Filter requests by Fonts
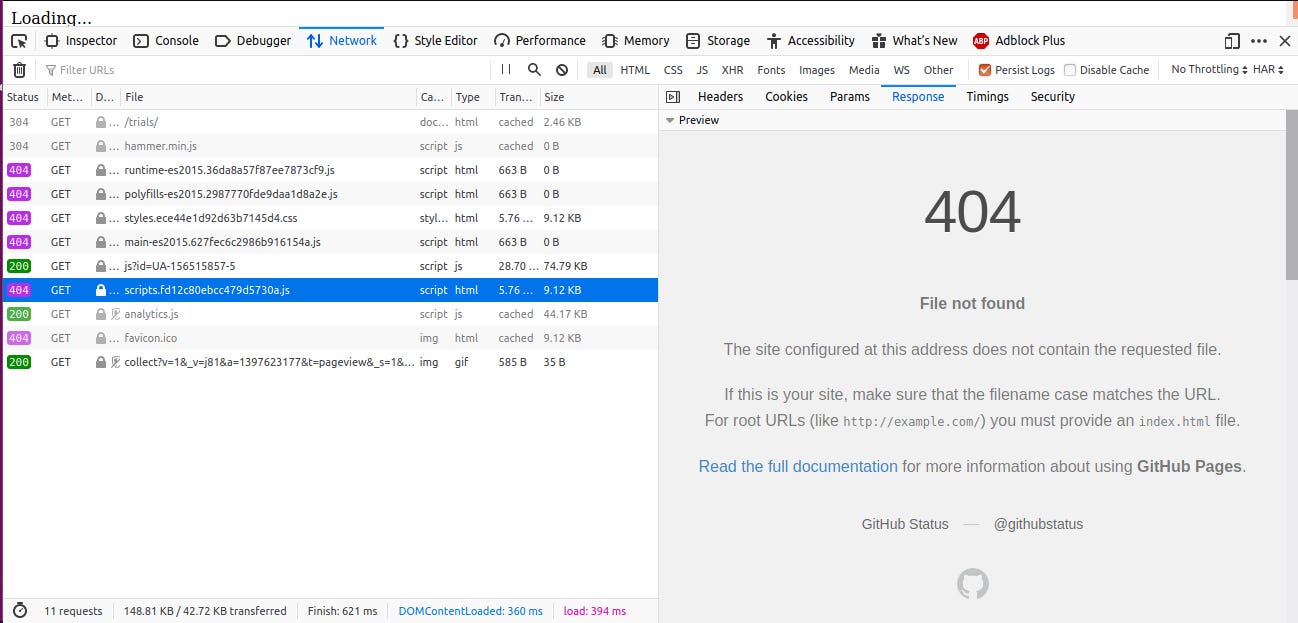Image resolution: width=1298 pixels, height=623 pixels. pyautogui.click(x=771, y=70)
